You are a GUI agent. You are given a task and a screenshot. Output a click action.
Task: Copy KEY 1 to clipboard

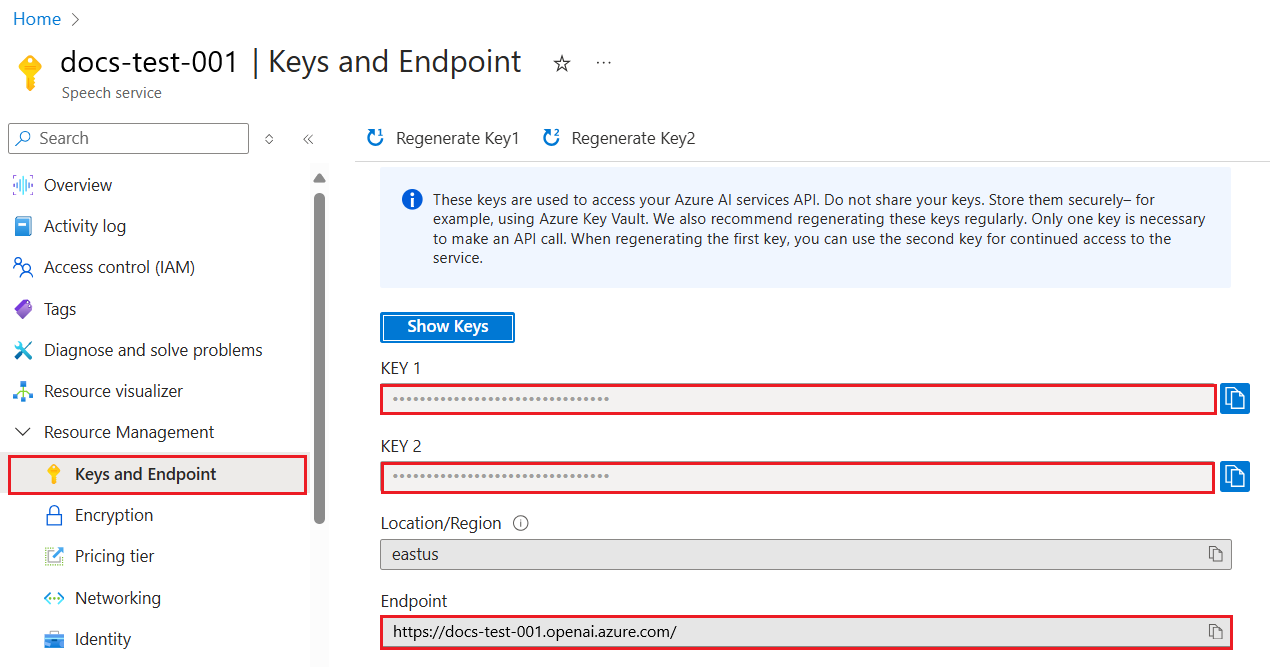1235,398
